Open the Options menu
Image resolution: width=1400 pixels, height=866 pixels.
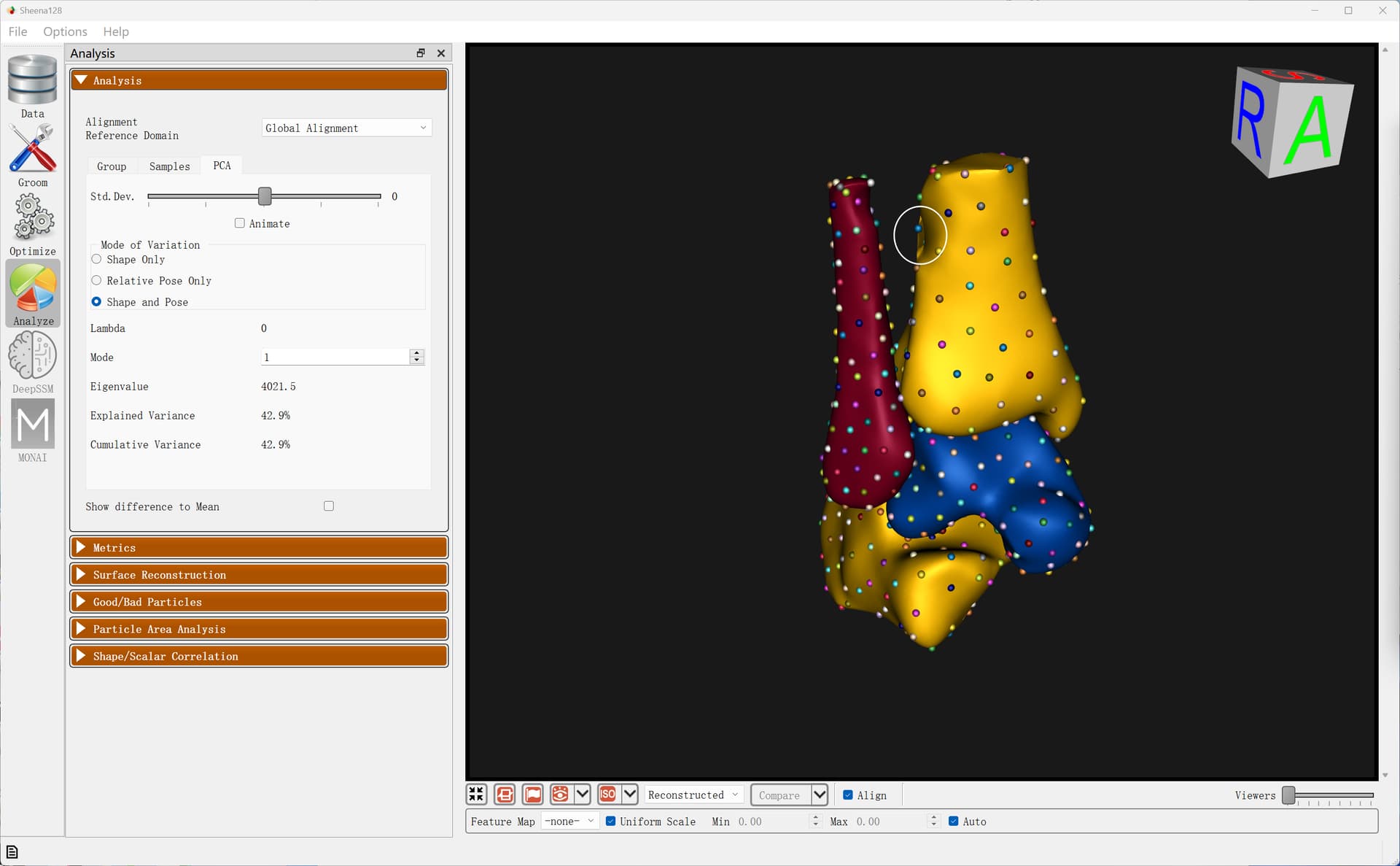point(65,31)
